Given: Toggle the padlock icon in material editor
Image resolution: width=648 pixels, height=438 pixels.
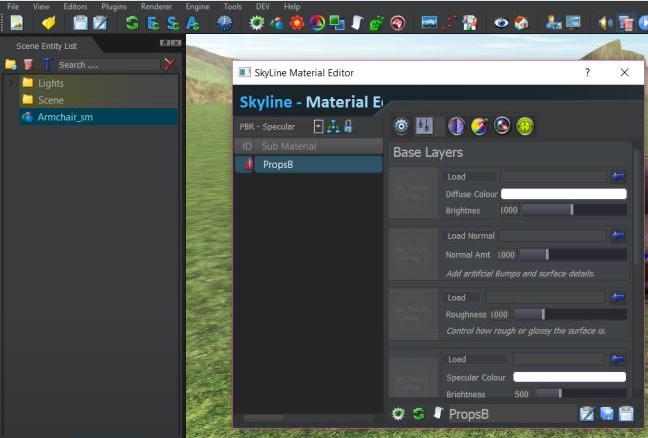Looking at the screenshot, I should pyautogui.click(x=348, y=126).
